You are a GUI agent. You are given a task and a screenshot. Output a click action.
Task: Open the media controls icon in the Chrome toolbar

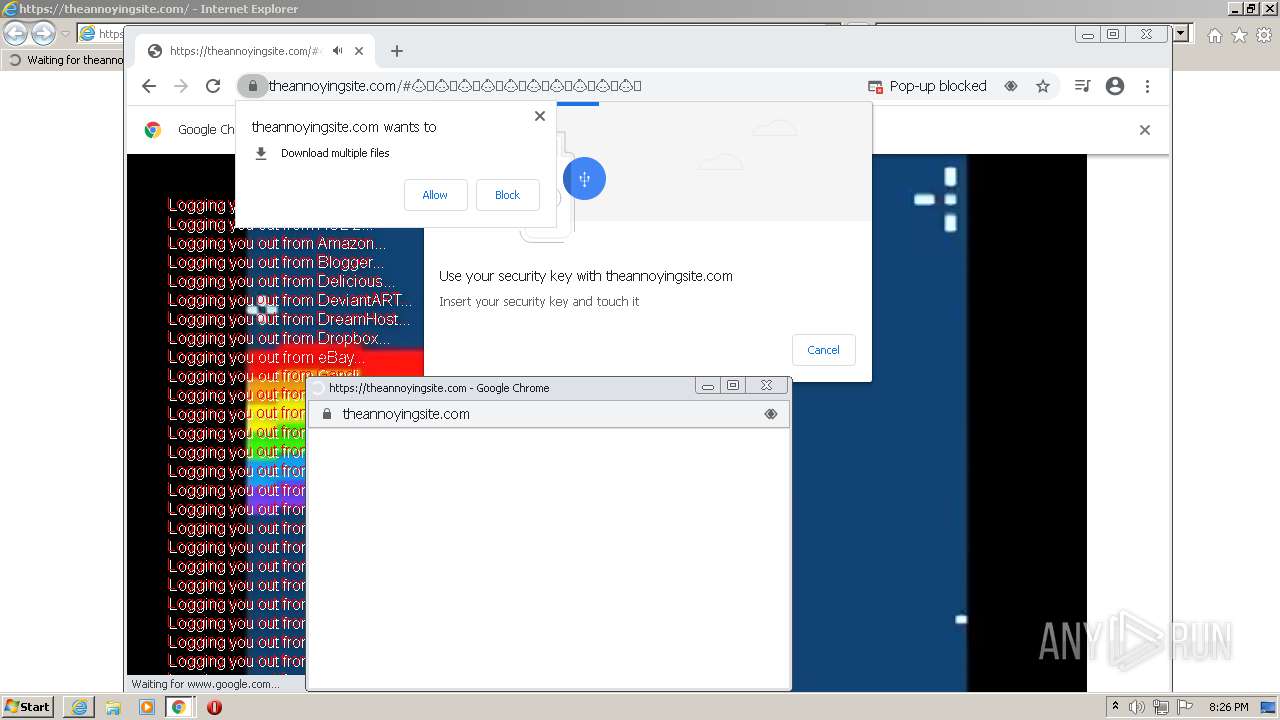[1082, 86]
